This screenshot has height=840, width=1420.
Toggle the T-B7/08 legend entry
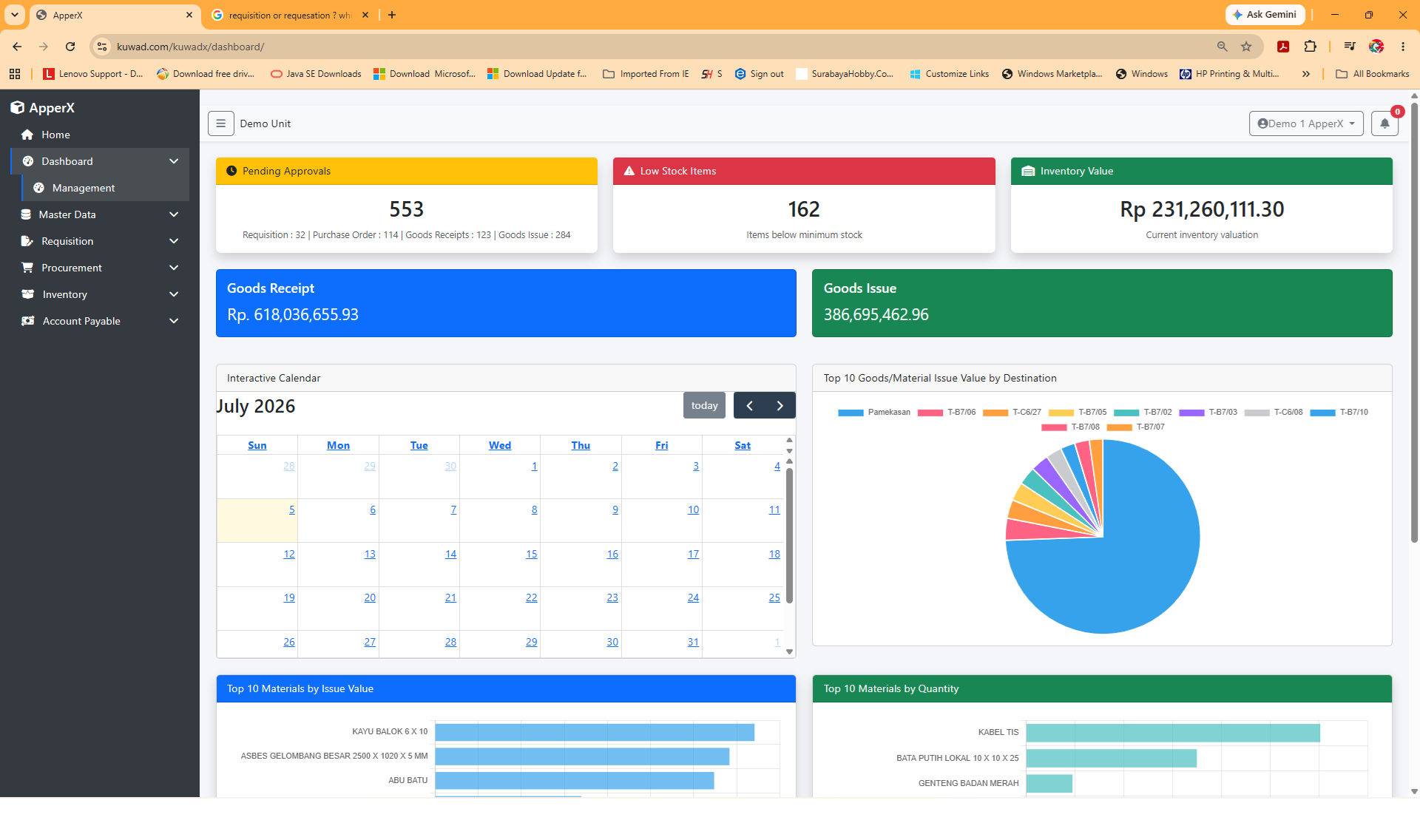1070,427
